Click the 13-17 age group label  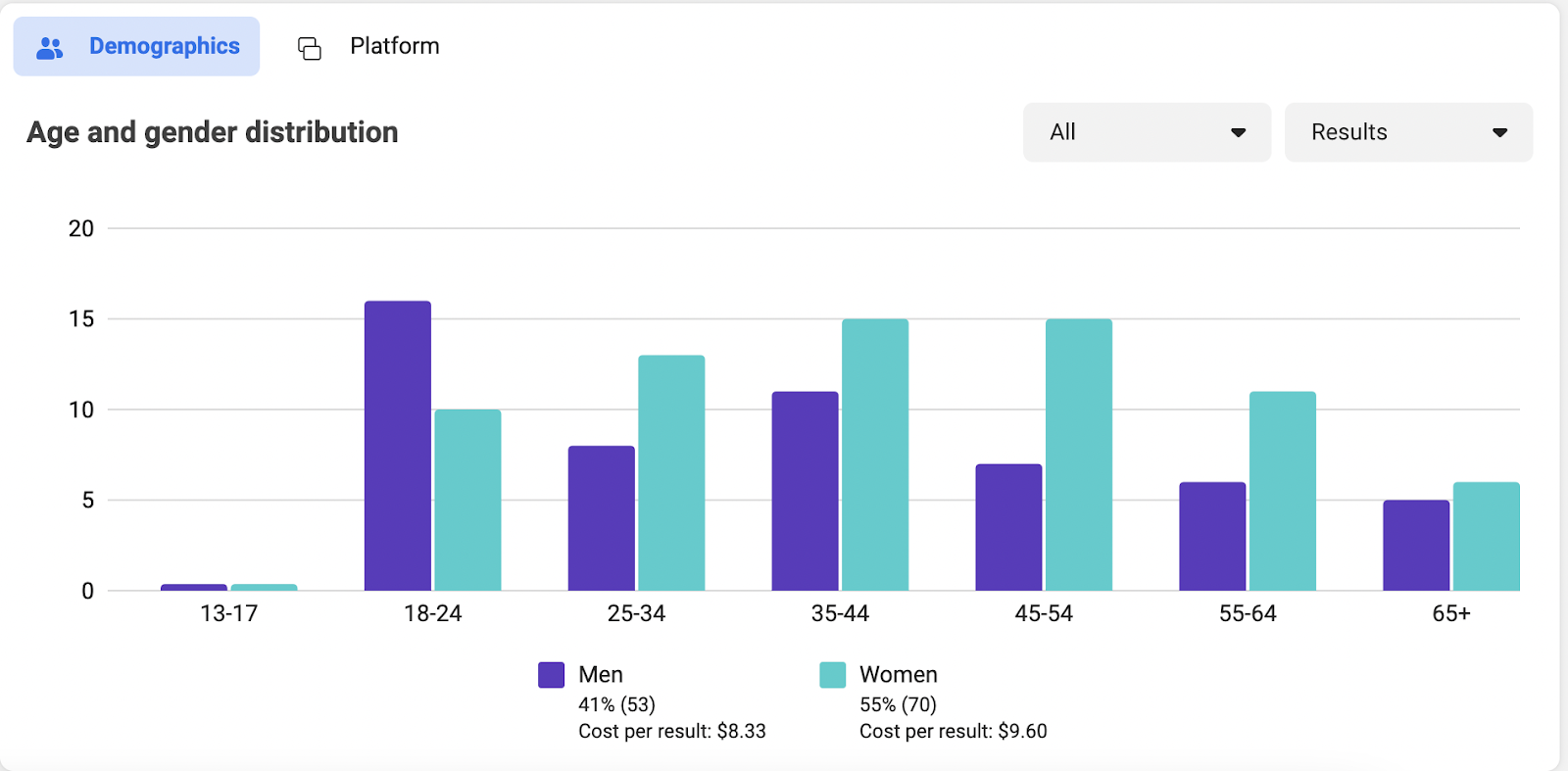click(229, 613)
